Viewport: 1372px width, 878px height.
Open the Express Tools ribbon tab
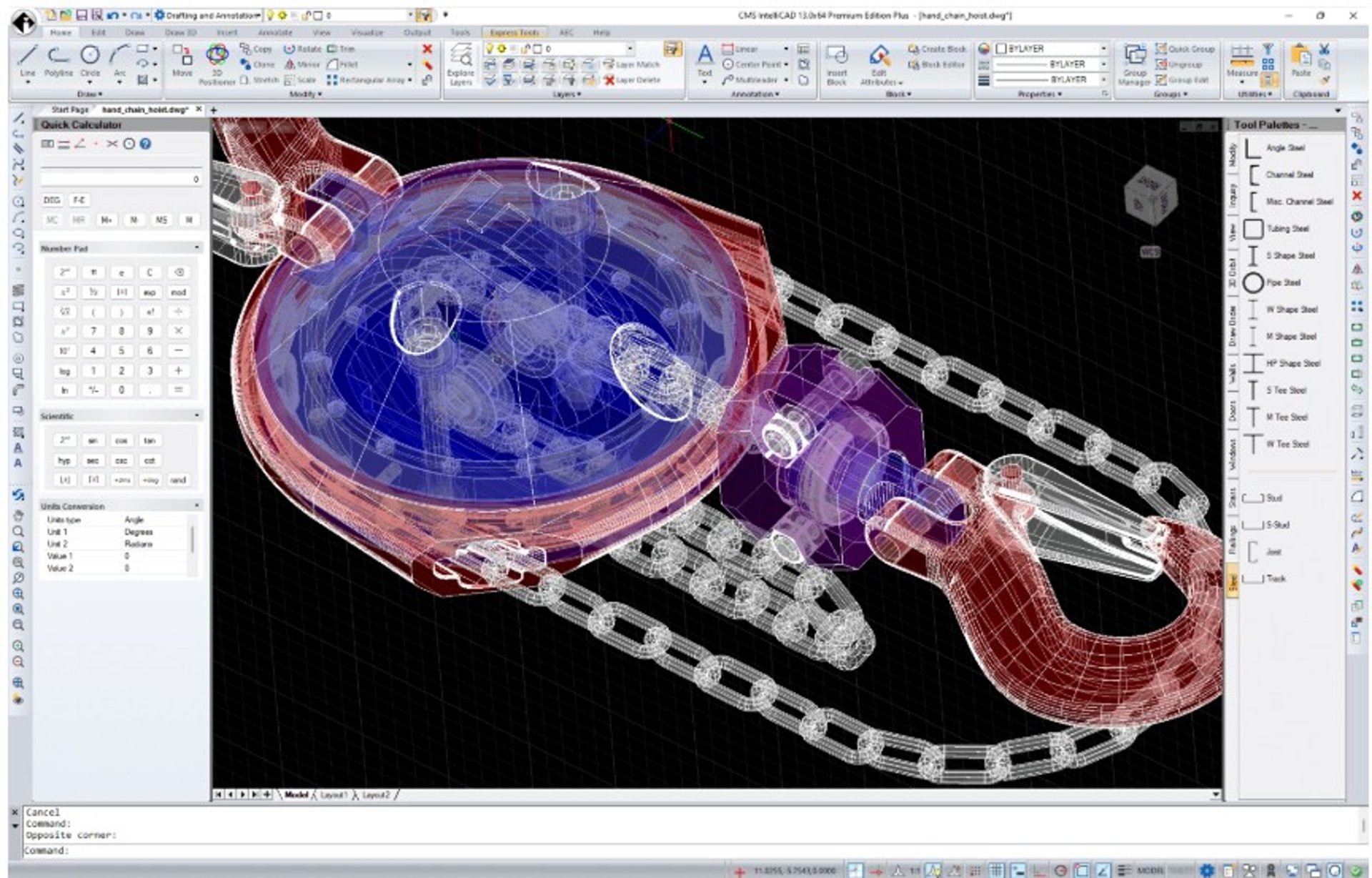[x=514, y=32]
